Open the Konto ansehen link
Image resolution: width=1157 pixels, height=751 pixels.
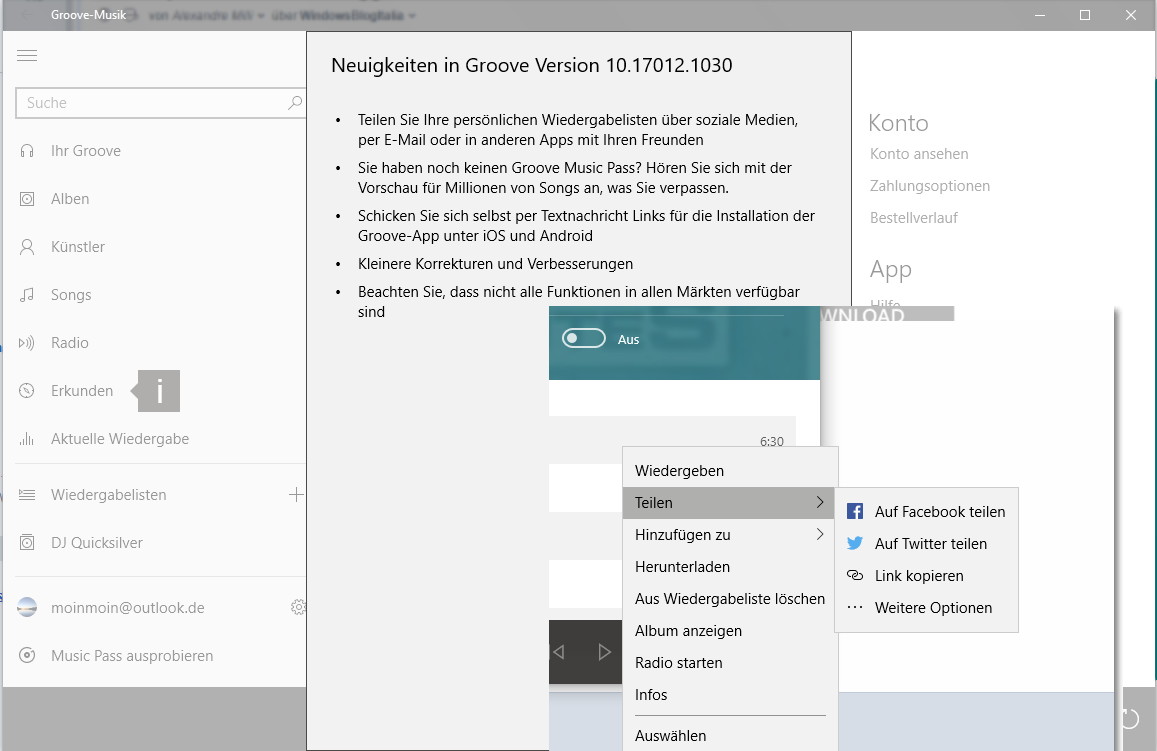pos(919,153)
